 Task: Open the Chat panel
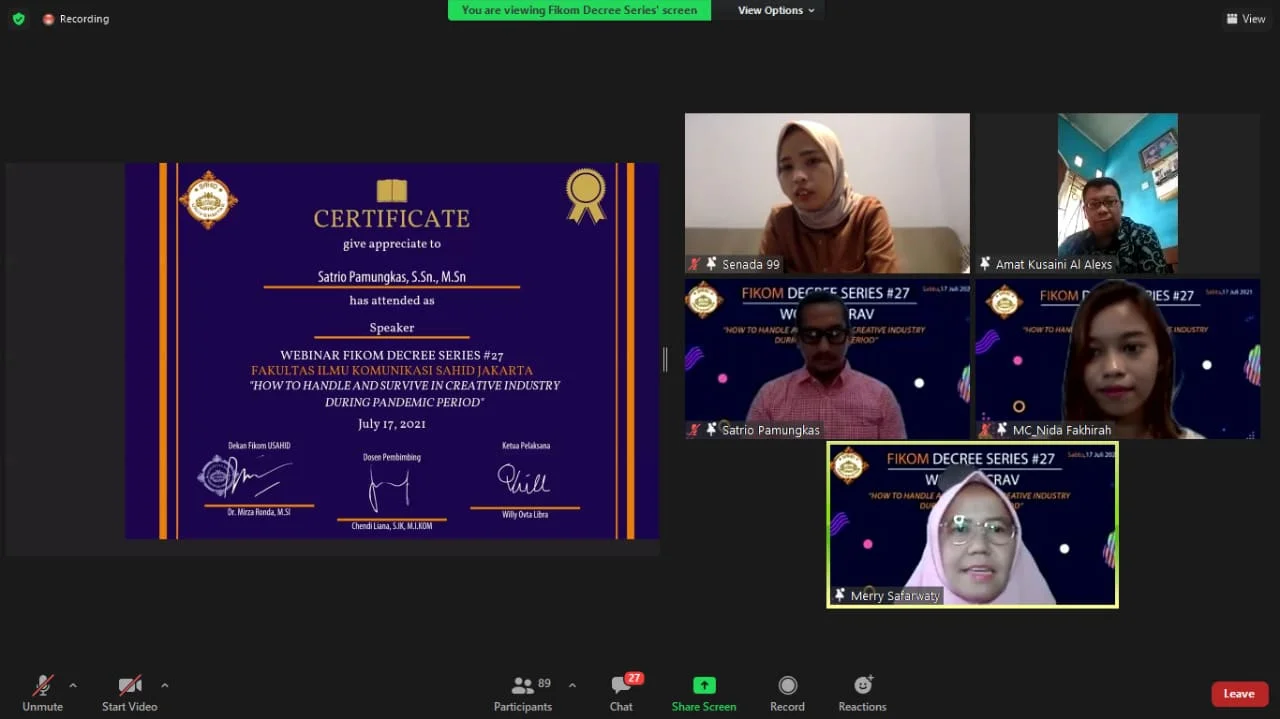[621, 693]
